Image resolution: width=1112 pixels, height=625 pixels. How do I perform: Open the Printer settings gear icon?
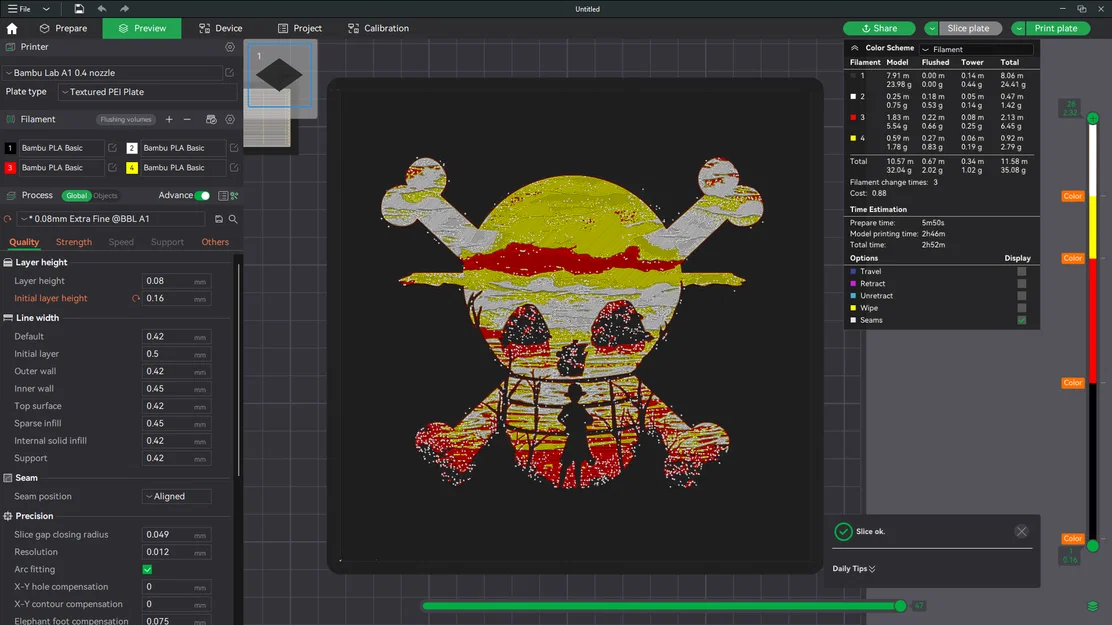[230, 46]
